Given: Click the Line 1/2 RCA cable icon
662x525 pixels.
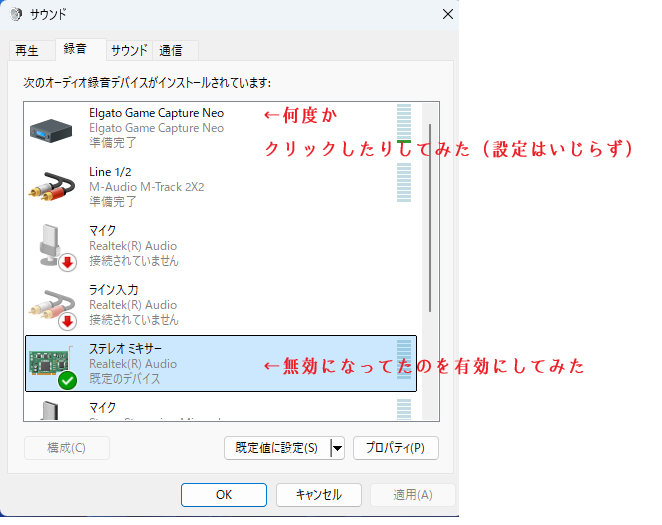Looking at the screenshot, I should click(x=52, y=186).
